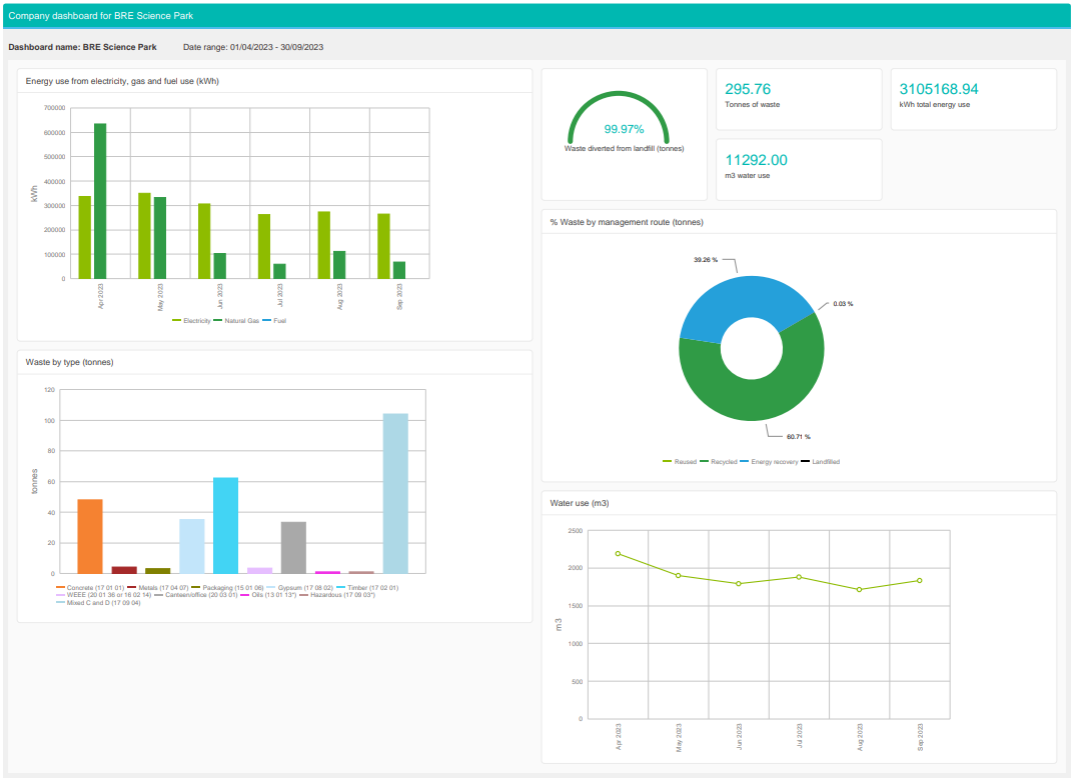Toggle the Landfilled legend item
This screenshot has width=1075, height=782.
pos(821,462)
